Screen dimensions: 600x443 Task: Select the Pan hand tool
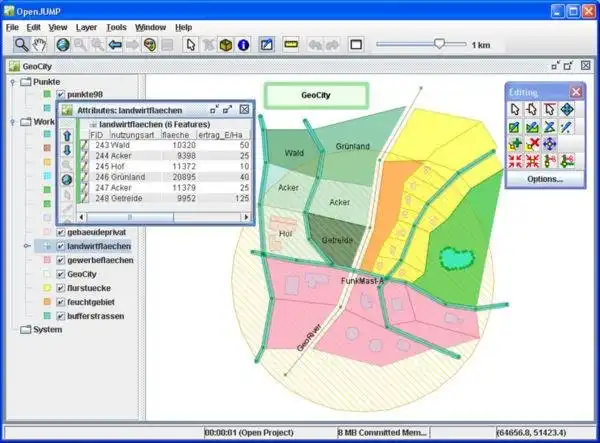pos(39,45)
